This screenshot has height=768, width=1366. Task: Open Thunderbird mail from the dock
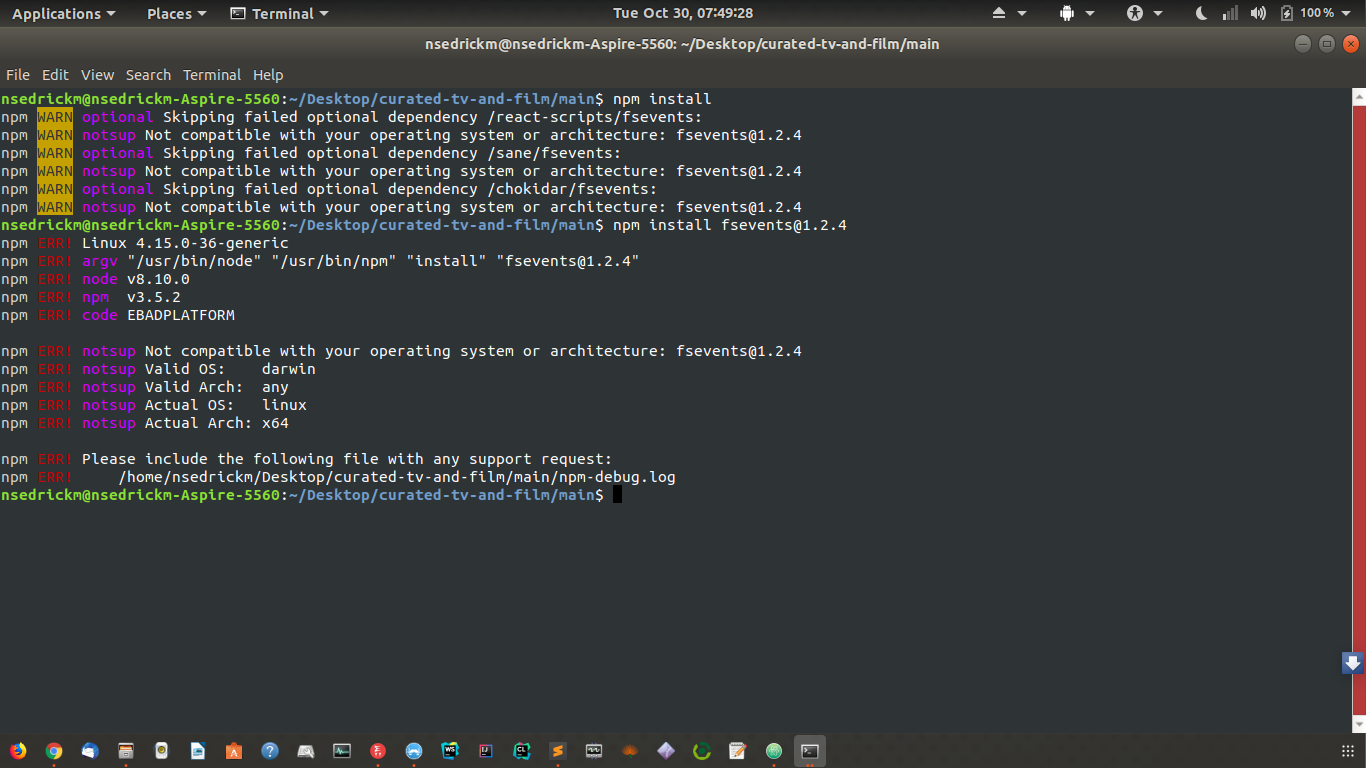click(x=90, y=751)
